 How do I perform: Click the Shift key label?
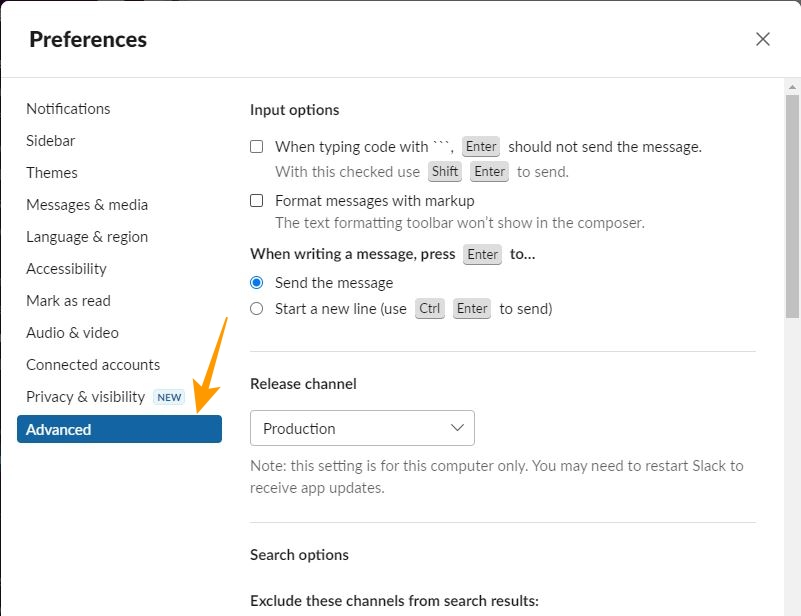click(444, 172)
